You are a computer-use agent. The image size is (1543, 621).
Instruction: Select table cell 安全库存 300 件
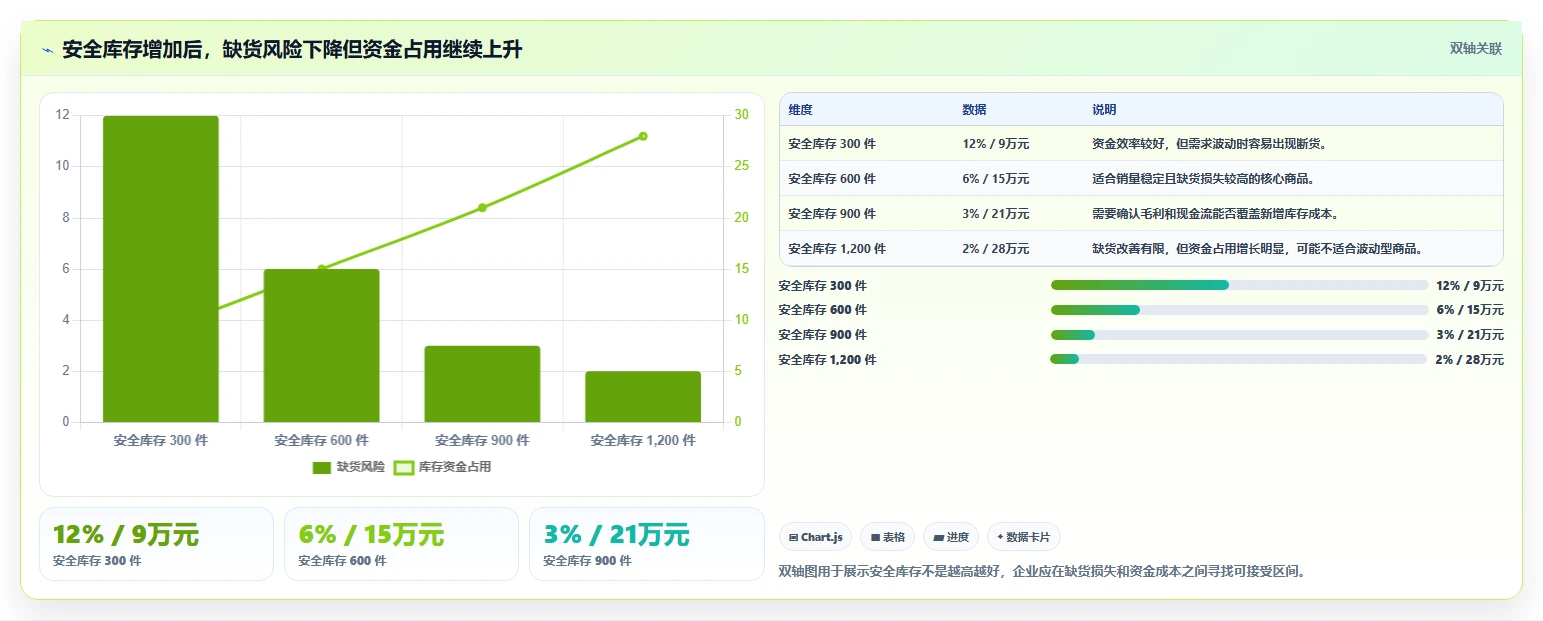[832, 144]
